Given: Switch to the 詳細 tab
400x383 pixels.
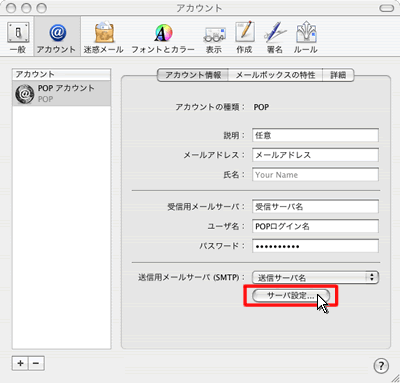Looking at the screenshot, I should click(x=338, y=75).
